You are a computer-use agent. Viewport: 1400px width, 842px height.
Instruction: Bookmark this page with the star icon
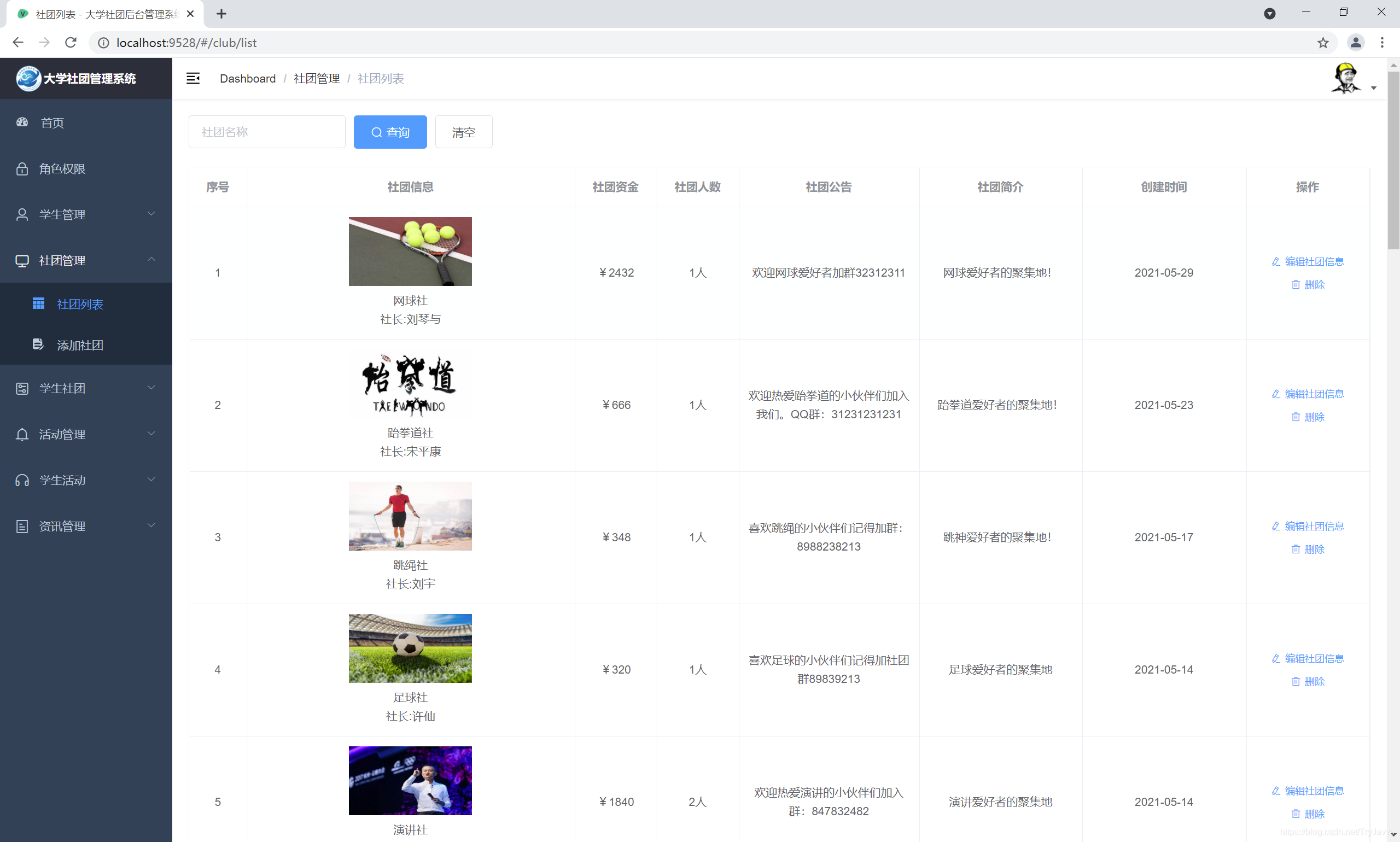click(1323, 43)
